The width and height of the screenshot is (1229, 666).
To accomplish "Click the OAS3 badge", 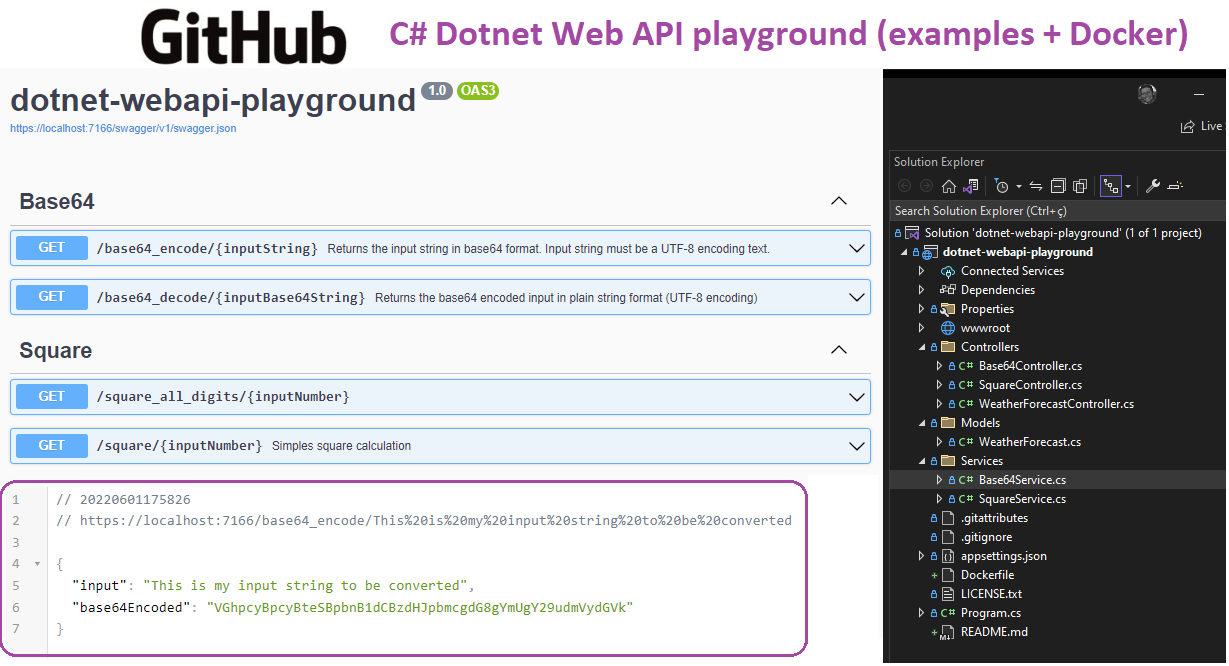I will tap(478, 91).
